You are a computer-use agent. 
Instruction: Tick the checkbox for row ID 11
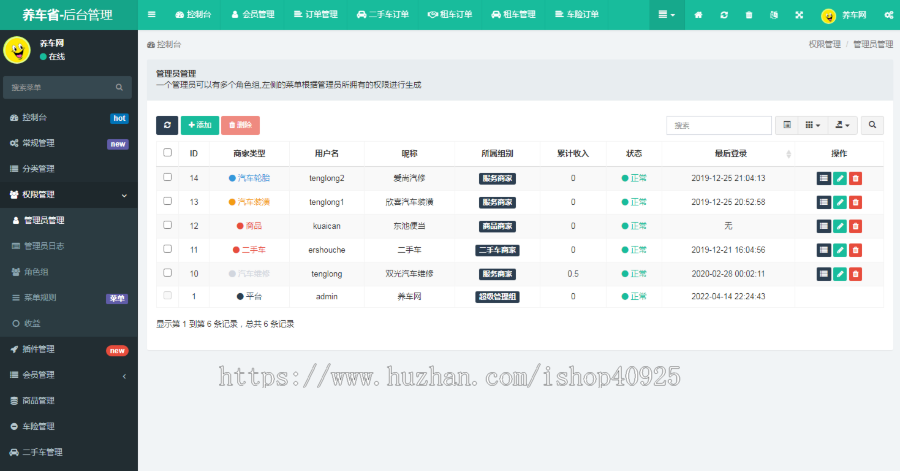(168, 249)
